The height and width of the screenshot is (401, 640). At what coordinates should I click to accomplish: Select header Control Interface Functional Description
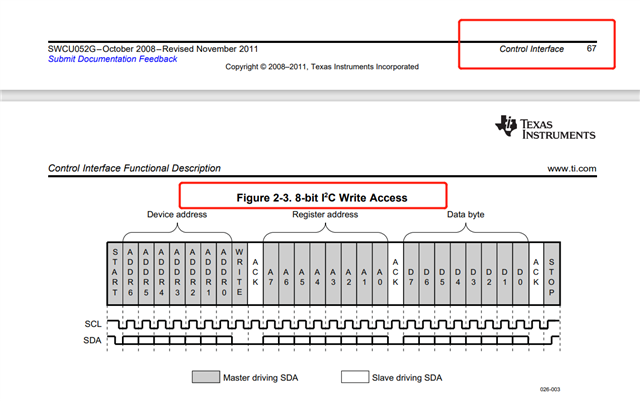click(x=134, y=168)
